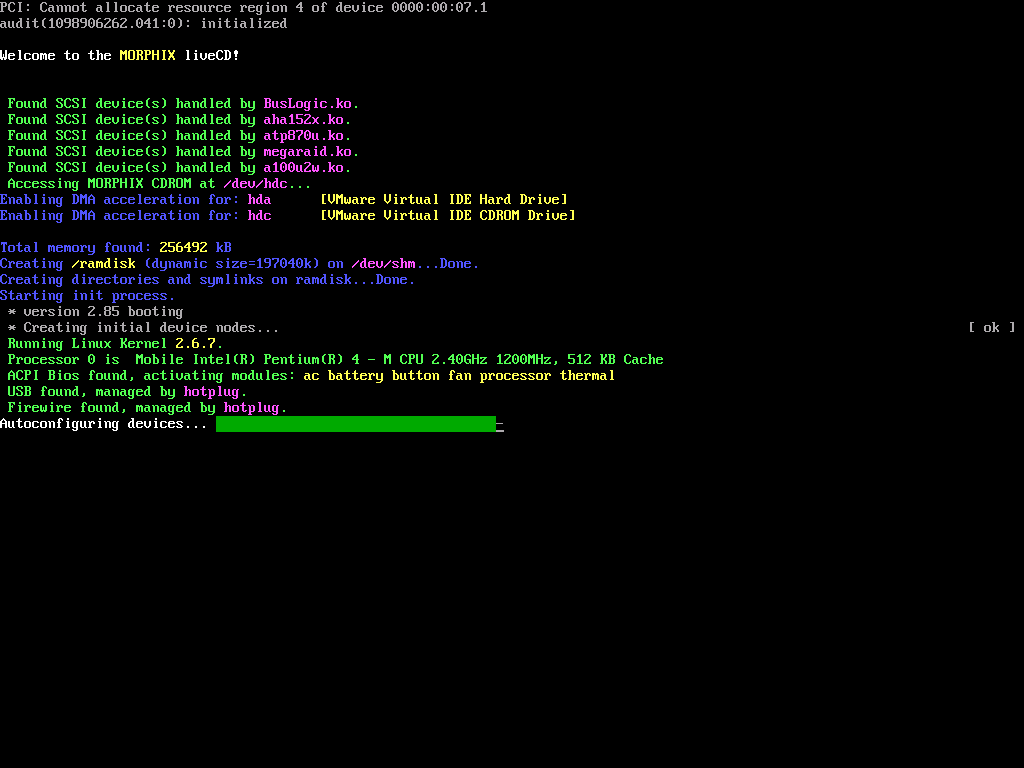This screenshot has height=768, width=1024.
Task: Click the 'Welcome to the MORPHIX liveCD!' line
Action: (120, 56)
